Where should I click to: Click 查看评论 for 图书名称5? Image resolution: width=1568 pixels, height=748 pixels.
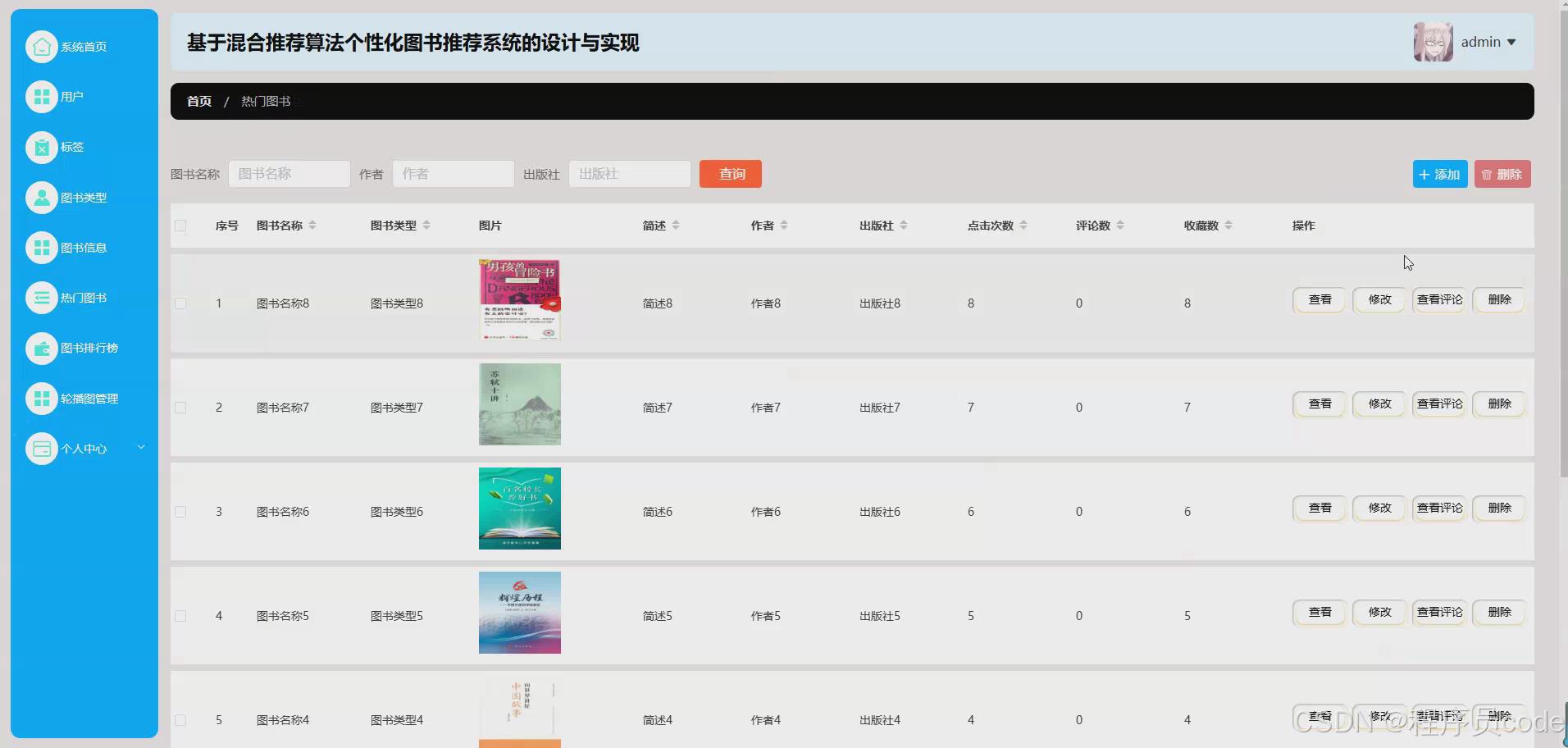coord(1439,613)
